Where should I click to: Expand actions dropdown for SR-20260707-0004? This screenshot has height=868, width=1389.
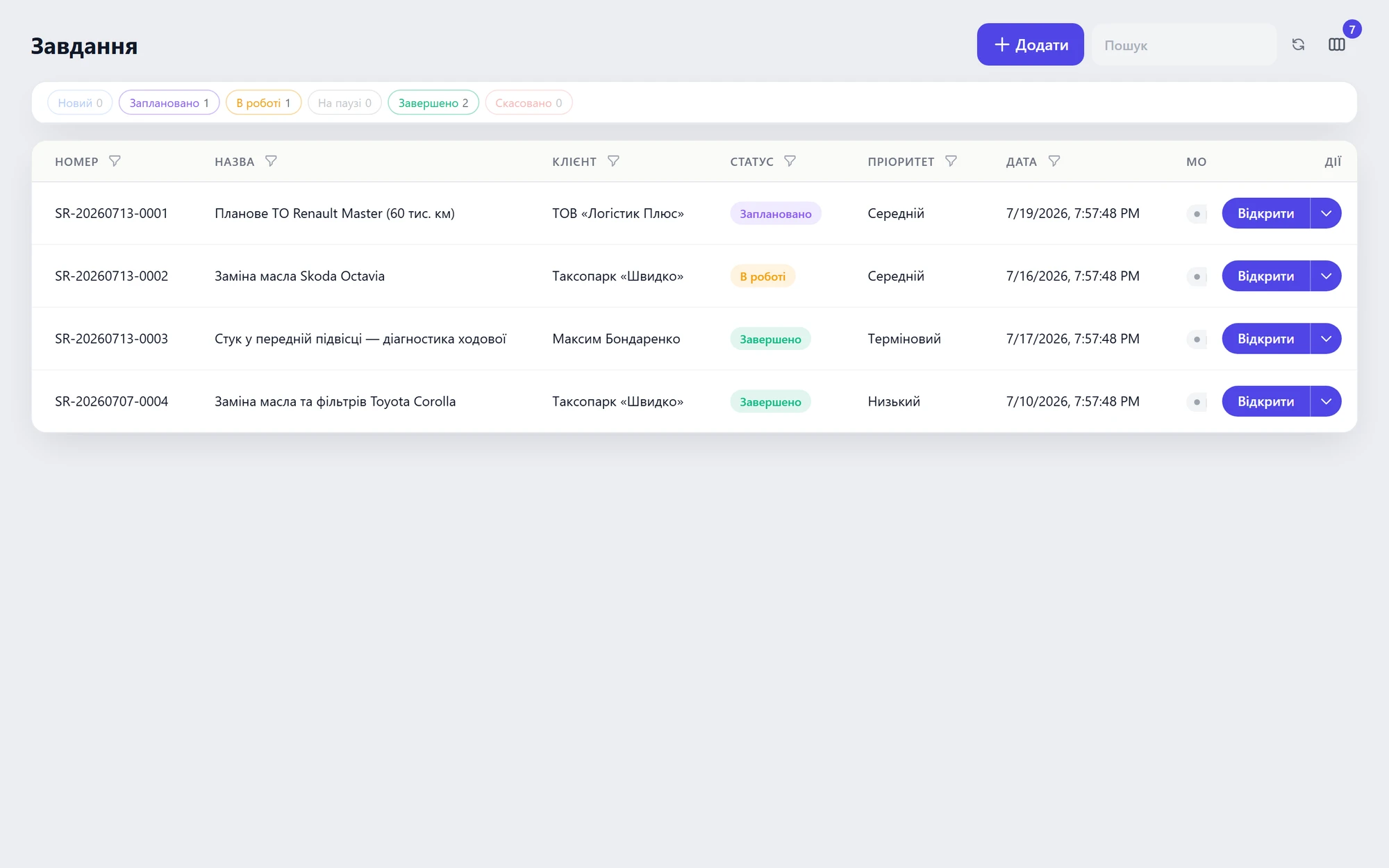[1326, 401]
